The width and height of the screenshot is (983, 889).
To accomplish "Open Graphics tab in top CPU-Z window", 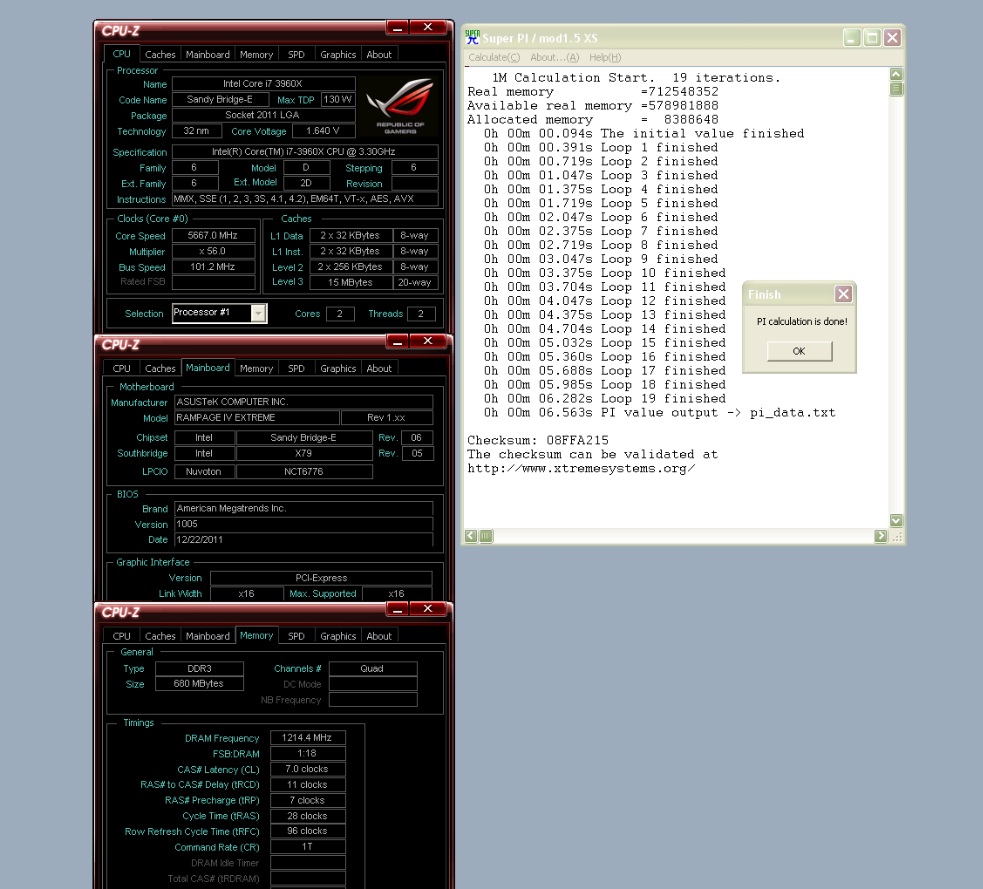I will [338, 55].
